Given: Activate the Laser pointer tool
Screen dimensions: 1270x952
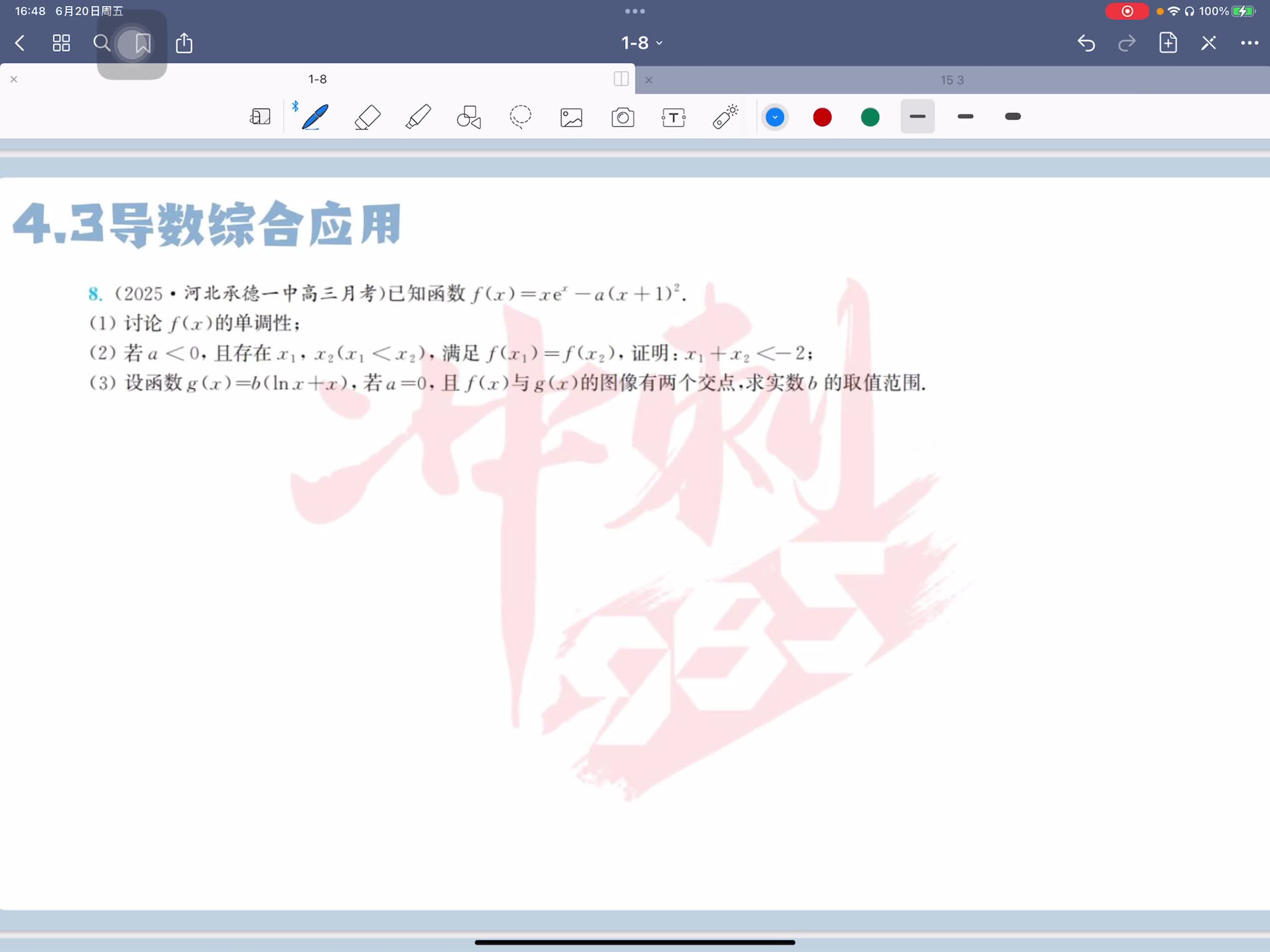Looking at the screenshot, I should point(725,117).
